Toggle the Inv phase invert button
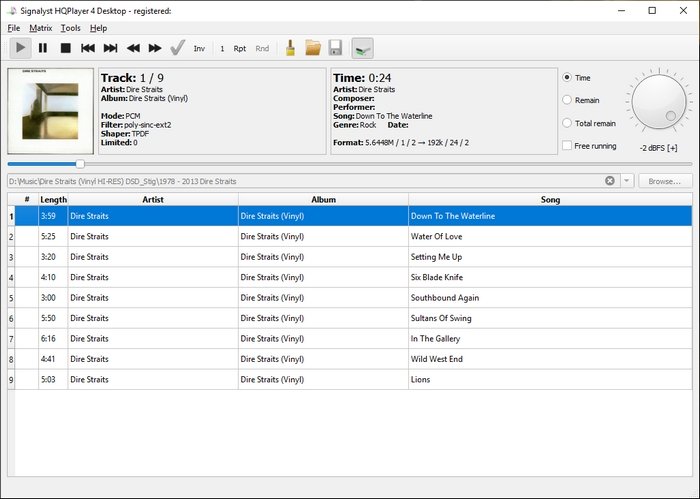The width and height of the screenshot is (700, 499). (x=199, y=48)
